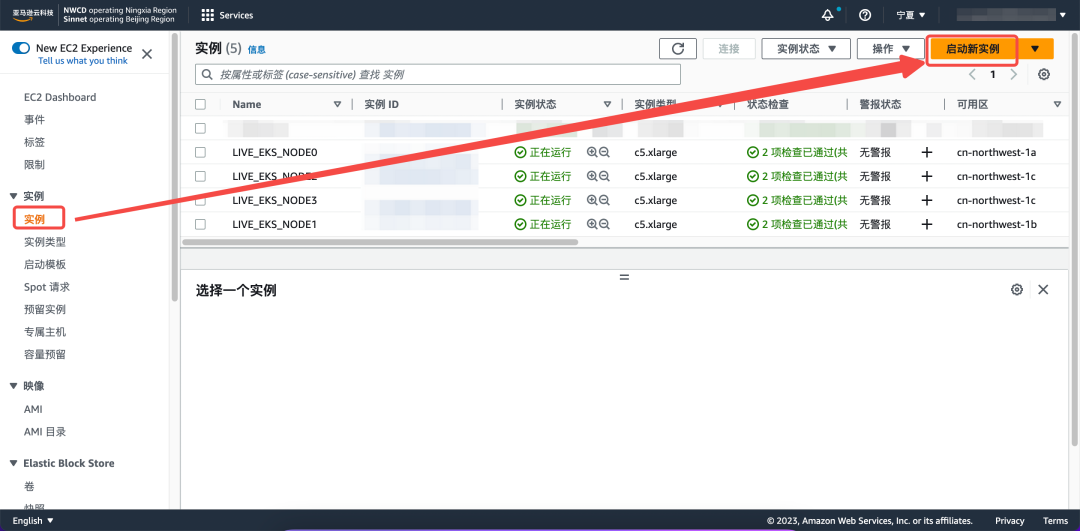
Task: Select checkbox for LIVE_EKS_NODE0
Action: [x=200, y=152]
